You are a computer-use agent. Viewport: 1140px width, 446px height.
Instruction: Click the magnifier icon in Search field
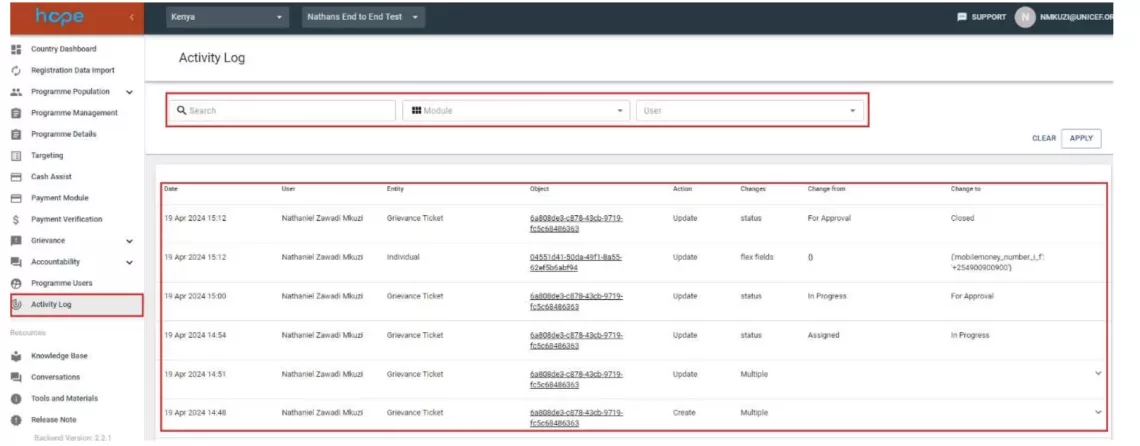(x=182, y=111)
